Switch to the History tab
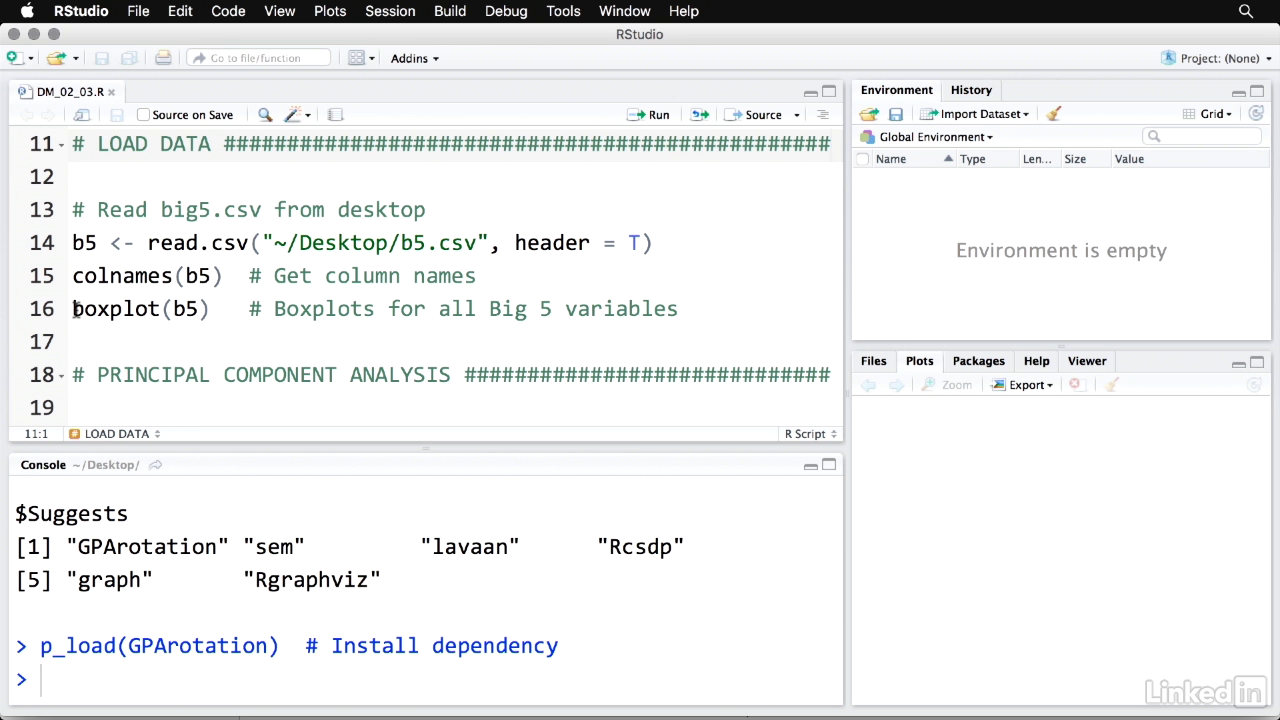This screenshot has height=720, width=1280. [970, 90]
